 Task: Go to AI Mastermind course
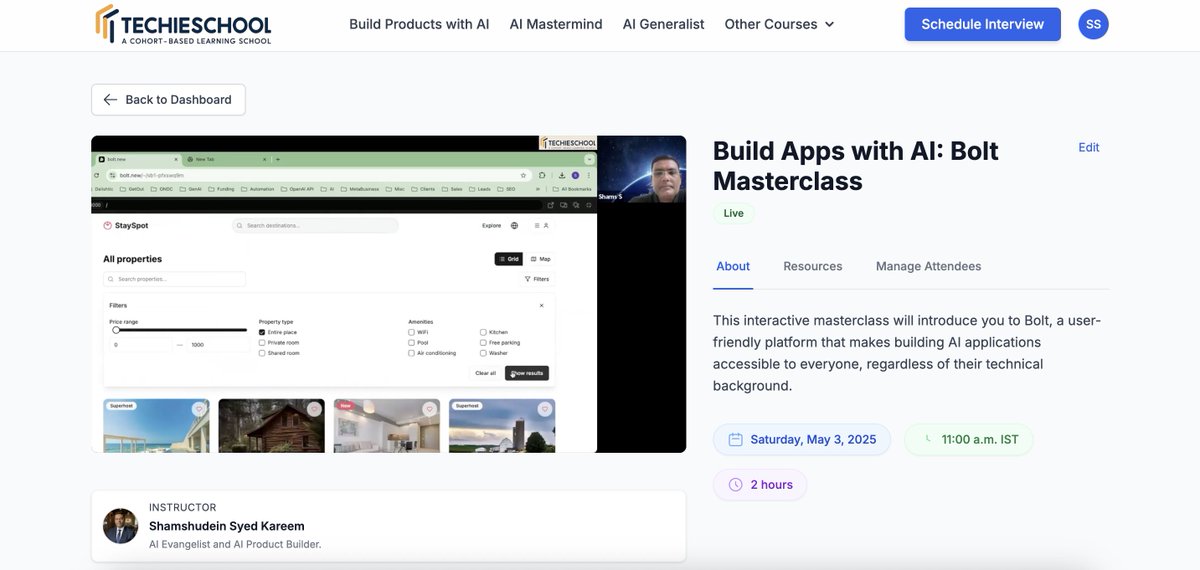(x=556, y=24)
